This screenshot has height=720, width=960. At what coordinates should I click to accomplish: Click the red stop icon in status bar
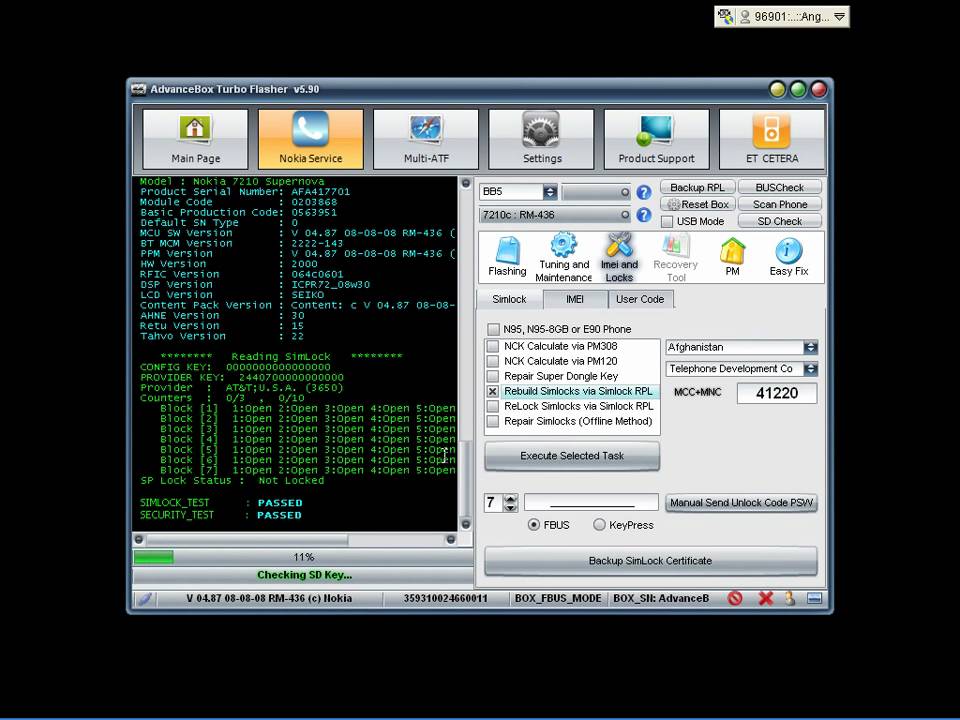735,598
